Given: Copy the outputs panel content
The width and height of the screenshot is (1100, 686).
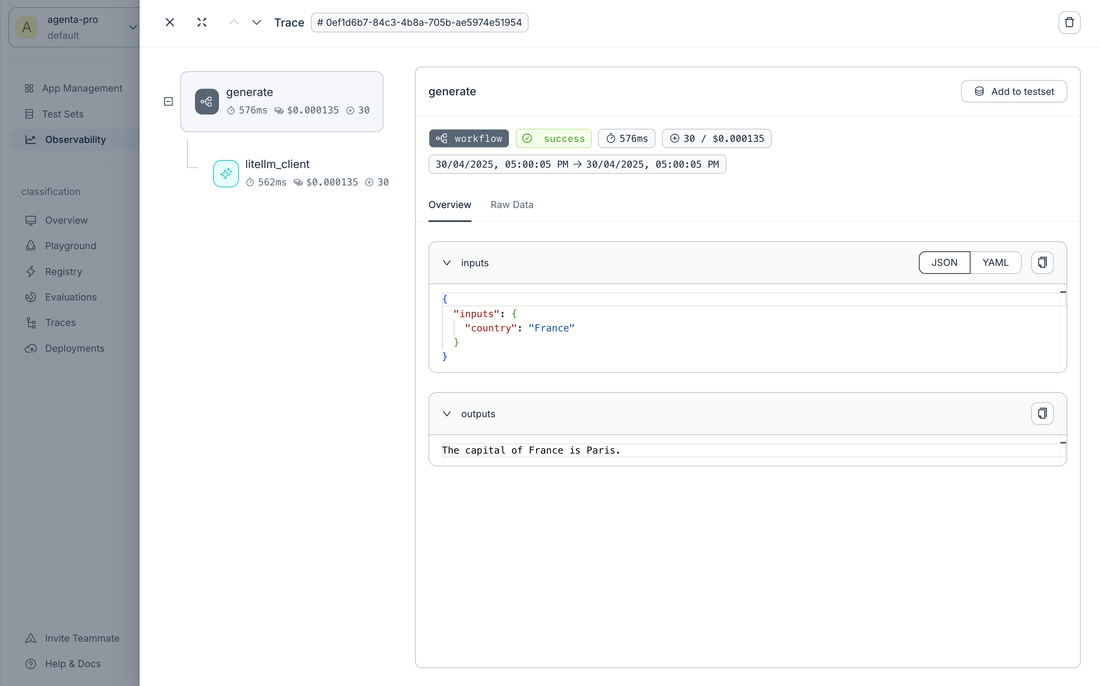Looking at the screenshot, I should (1042, 413).
